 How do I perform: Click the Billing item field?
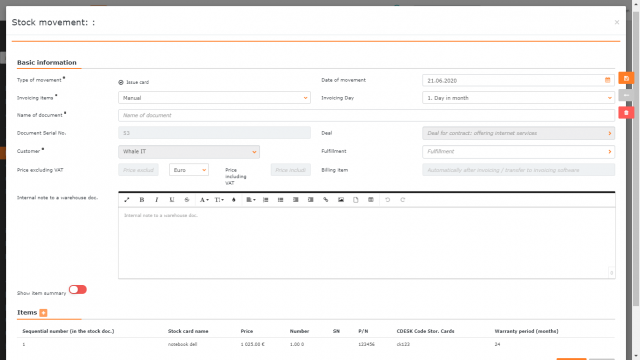(x=518, y=170)
